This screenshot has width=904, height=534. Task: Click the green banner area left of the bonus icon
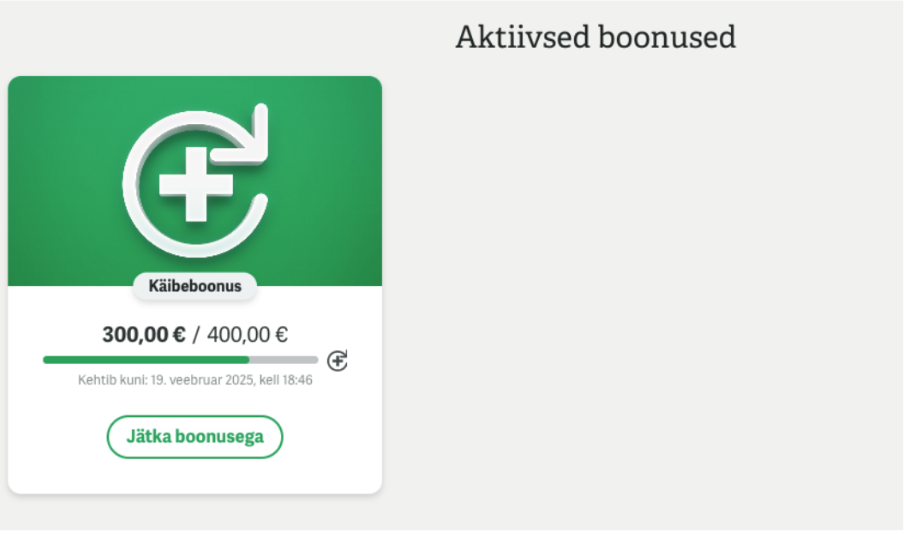coord(60,180)
